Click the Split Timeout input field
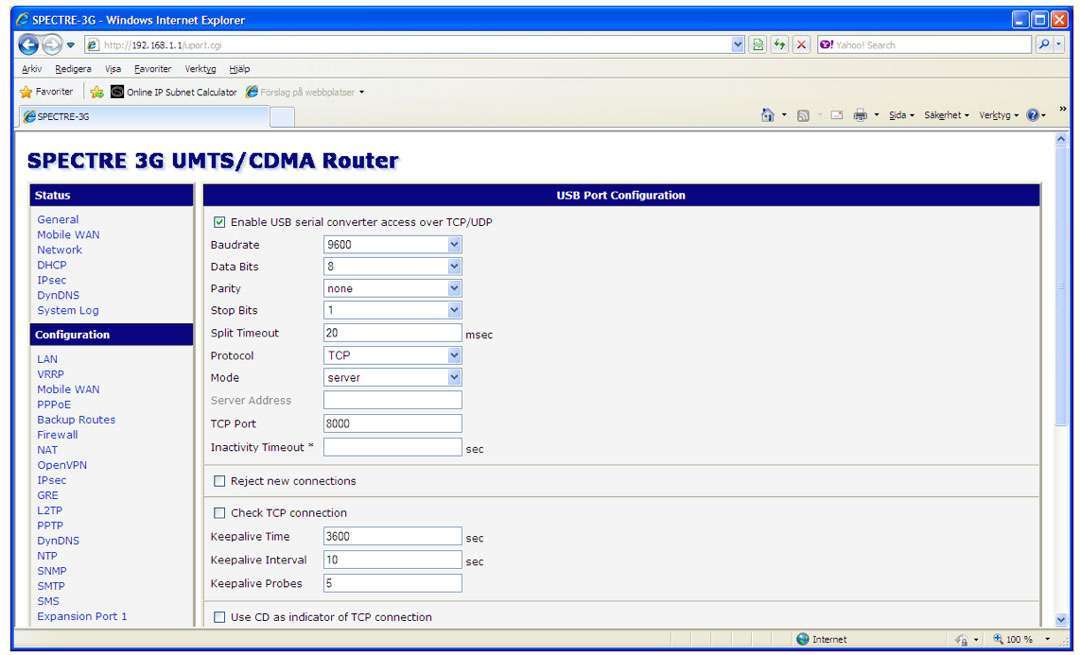The width and height of the screenshot is (1080, 655). point(393,333)
